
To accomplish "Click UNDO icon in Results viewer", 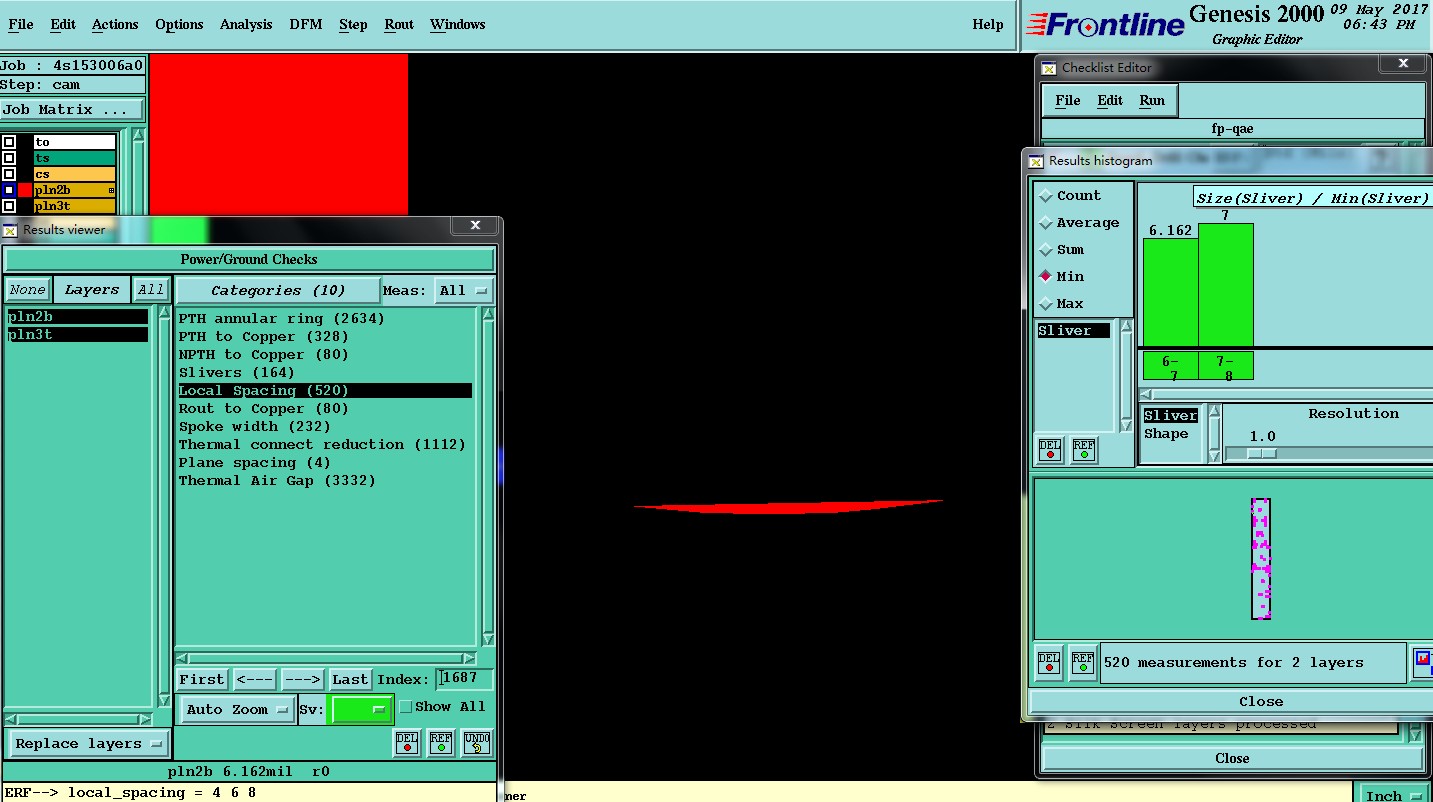I will click(477, 743).
